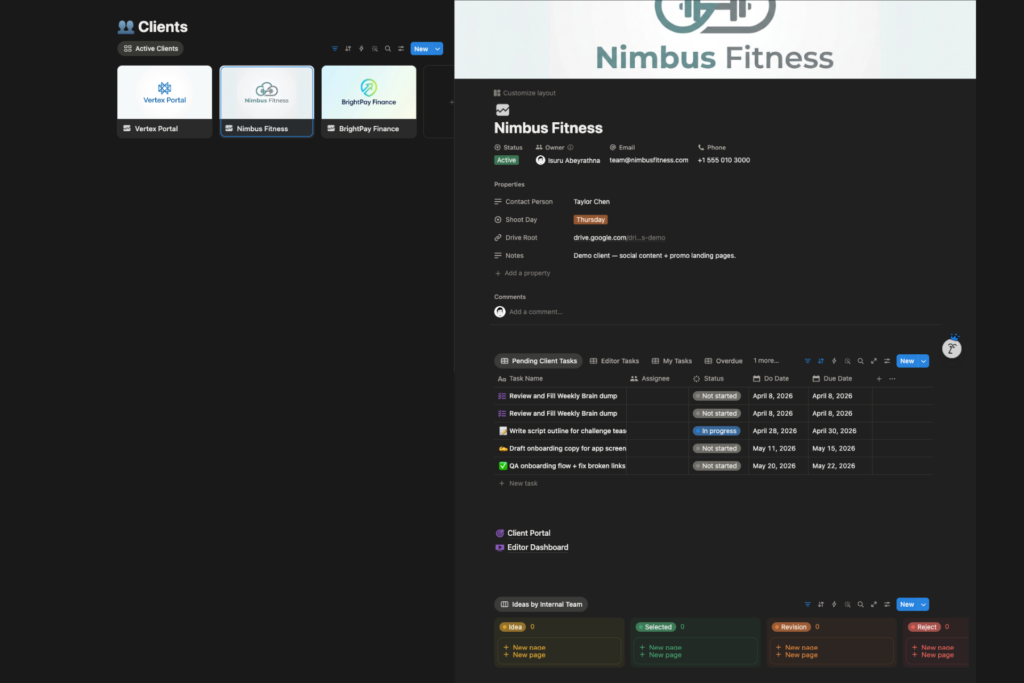The image size is (1024, 683).
Task: Switch to the Pending Client Tasks tab
Action: [539, 361]
